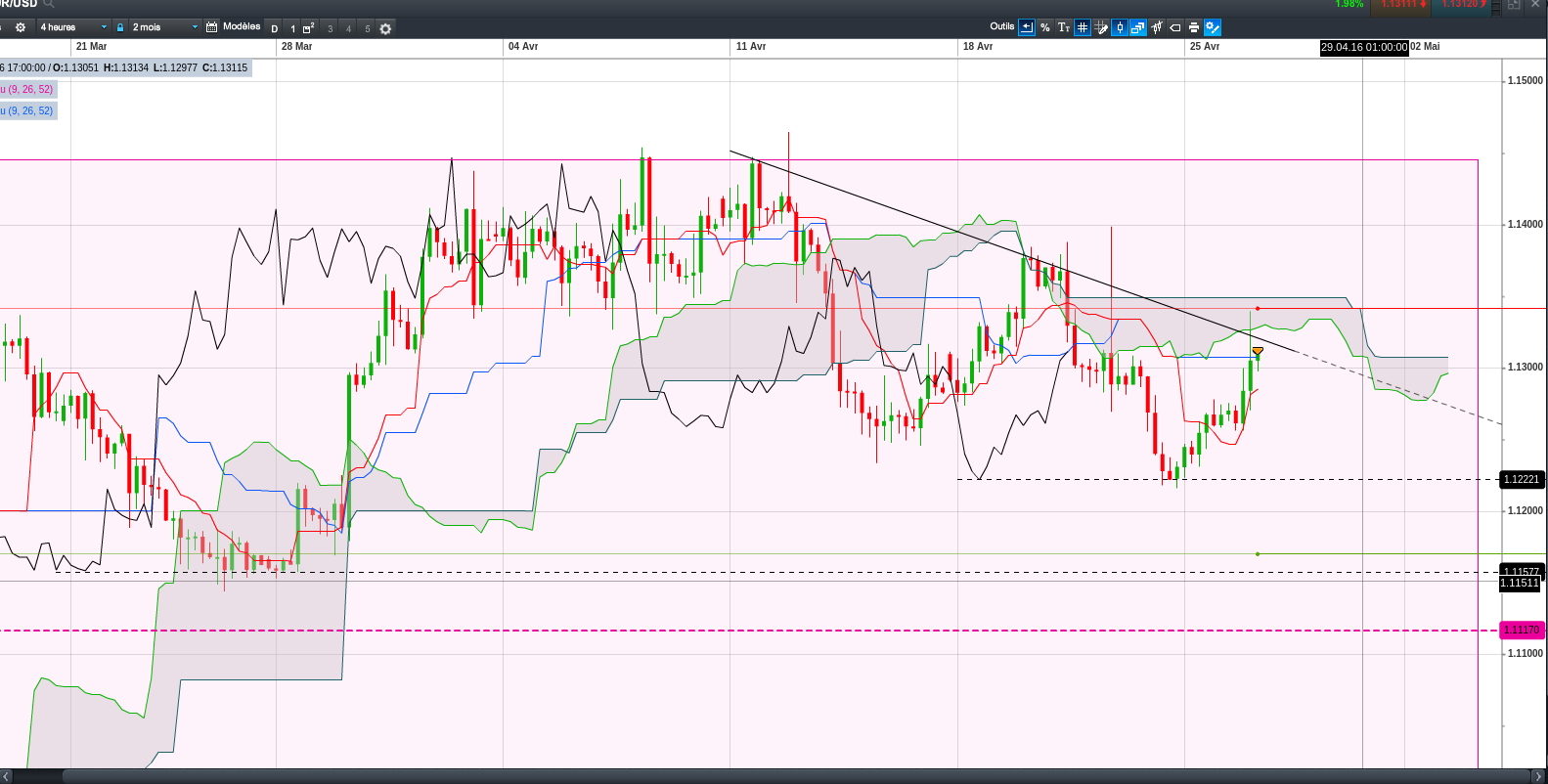Expand the '2 mois' period dropdown
The image size is (1548, 784).
coord(164,27)
